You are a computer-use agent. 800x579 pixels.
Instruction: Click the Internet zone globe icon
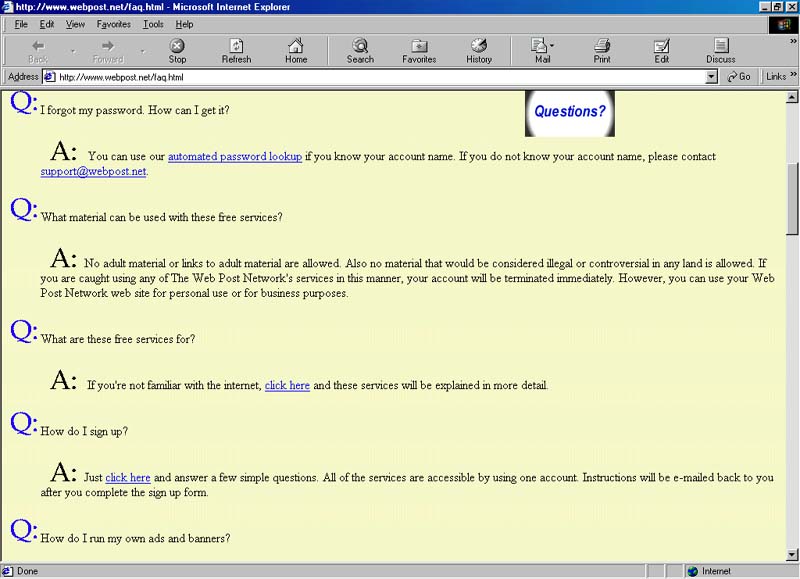click(692, 571)
